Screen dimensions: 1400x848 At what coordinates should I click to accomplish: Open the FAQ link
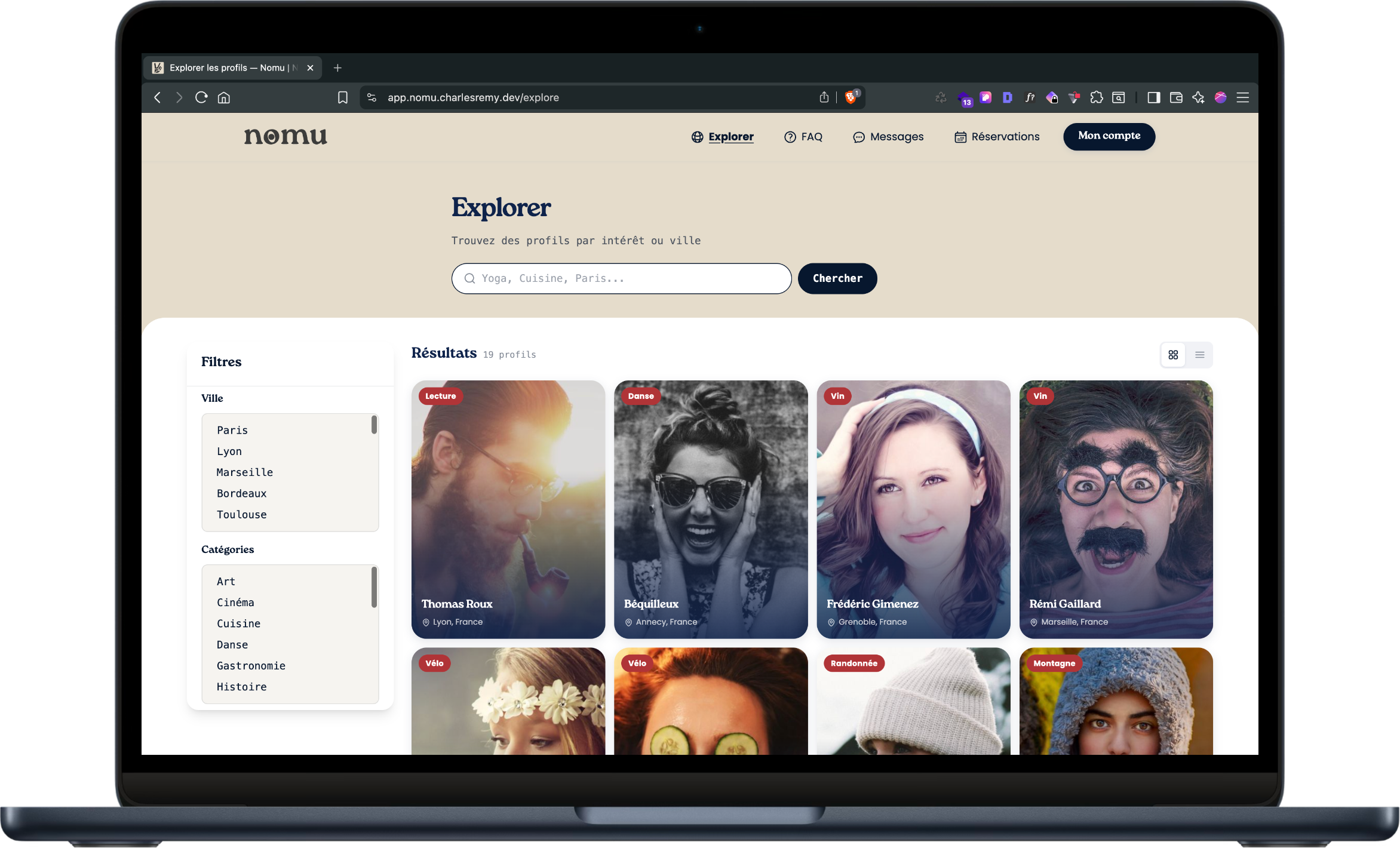click(803, 137)
